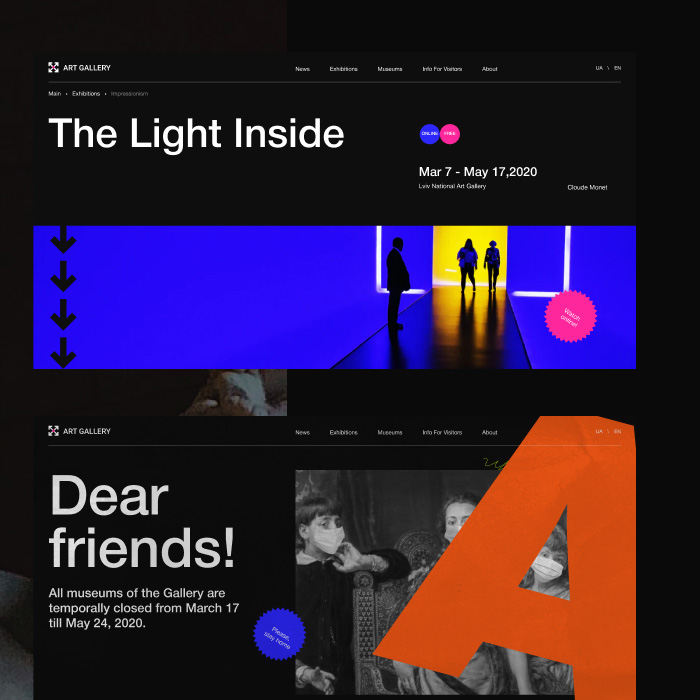Click the topmost black down arrow on banner
Viewport: 700px width, 700px height.
tap(63, 240)
